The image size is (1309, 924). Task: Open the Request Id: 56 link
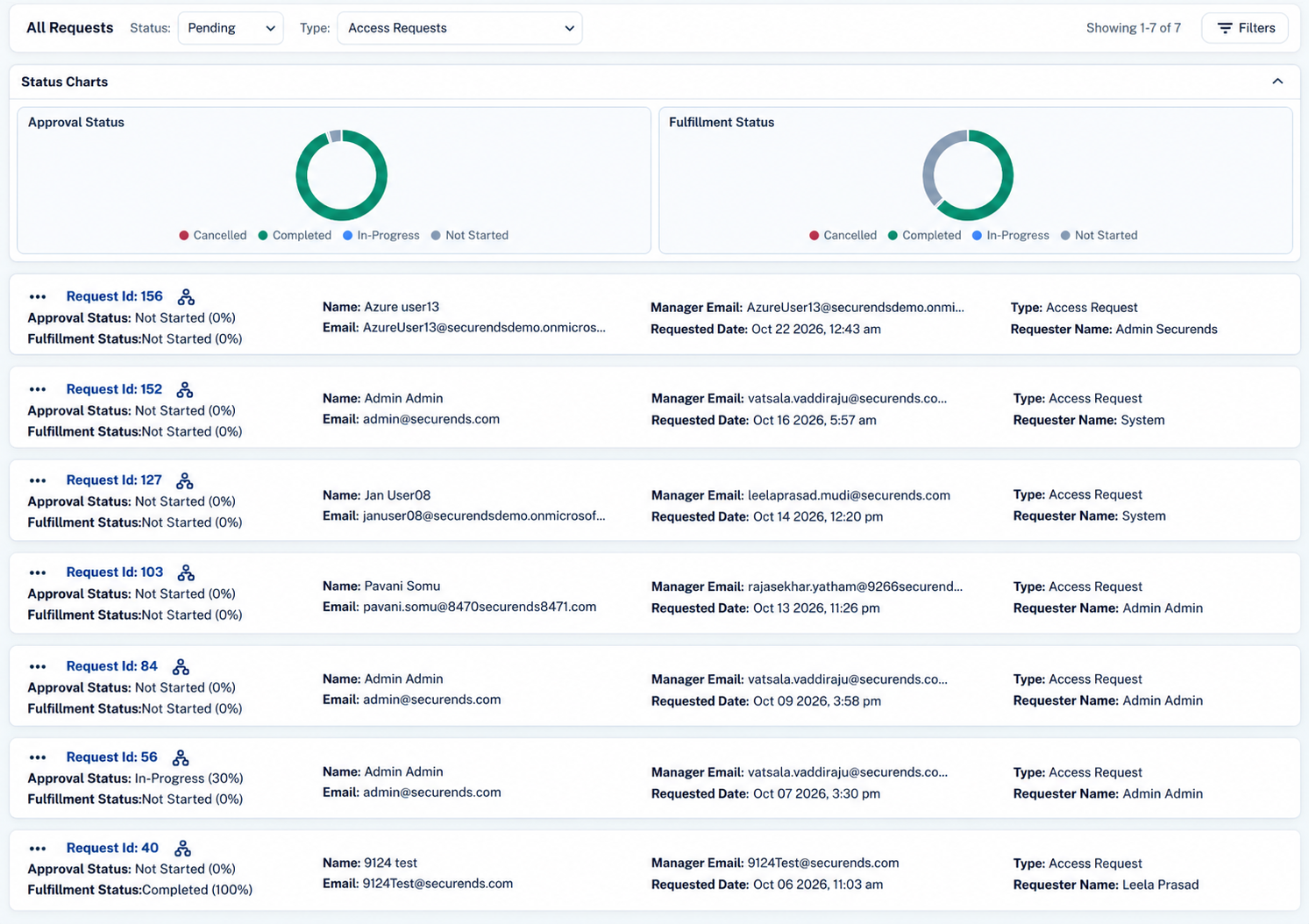(x=112, y=757)
